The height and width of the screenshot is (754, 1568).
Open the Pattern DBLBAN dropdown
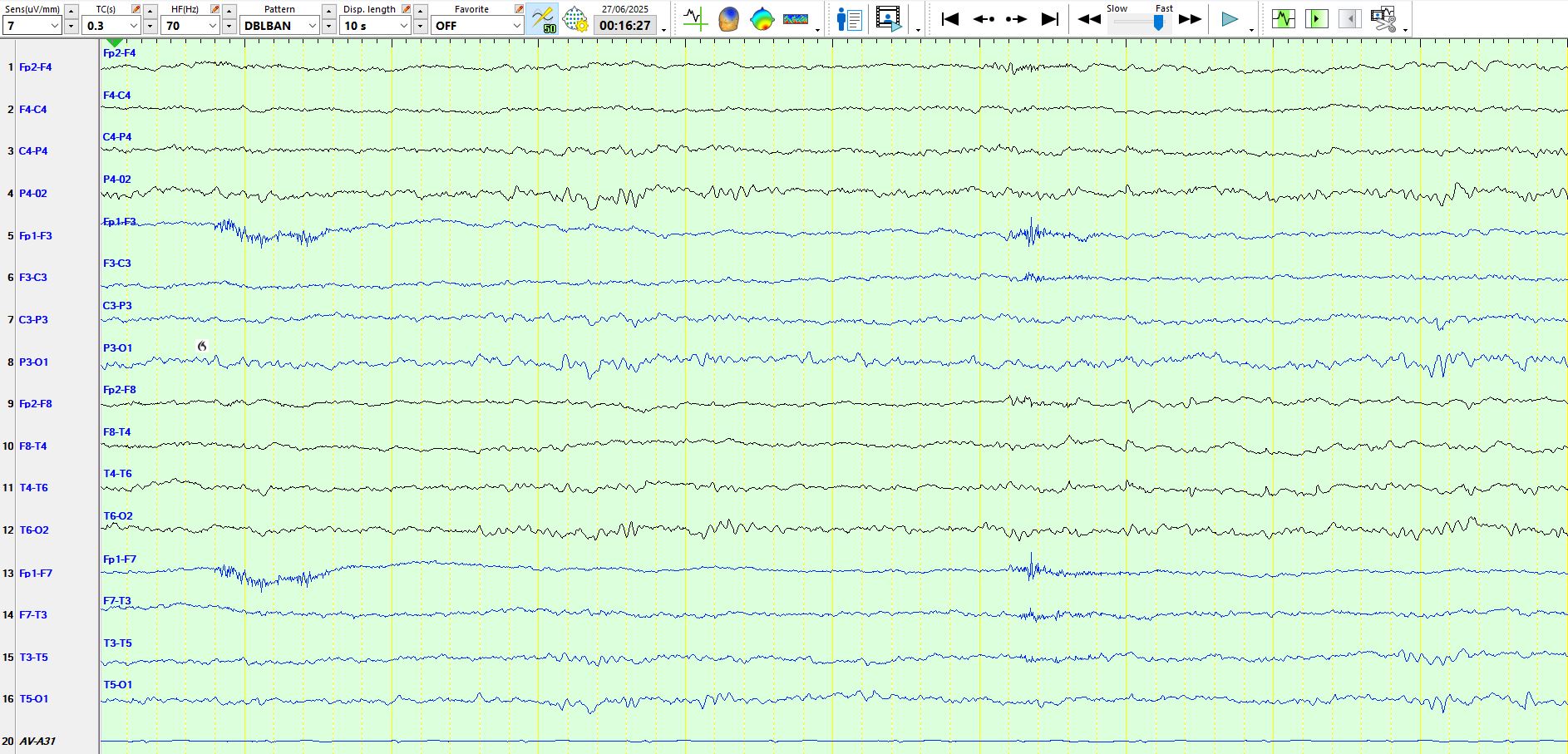312,26
